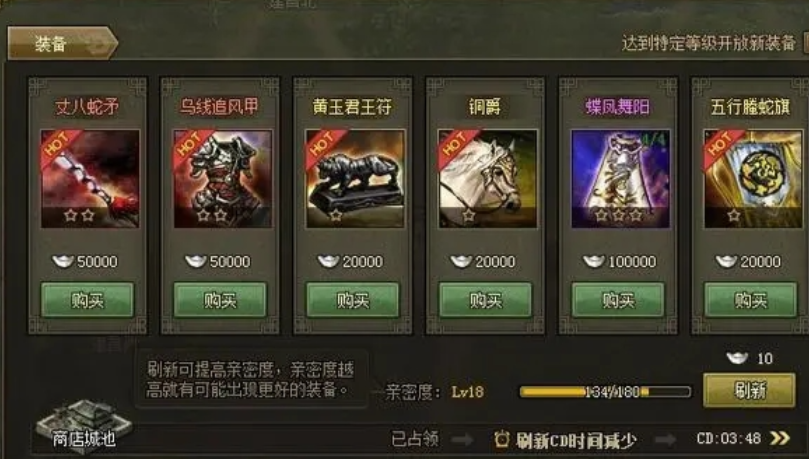809x459 pixels.
Task: Buy 乌线追风甲 for 50000 silver
Action: pos(220,300)
